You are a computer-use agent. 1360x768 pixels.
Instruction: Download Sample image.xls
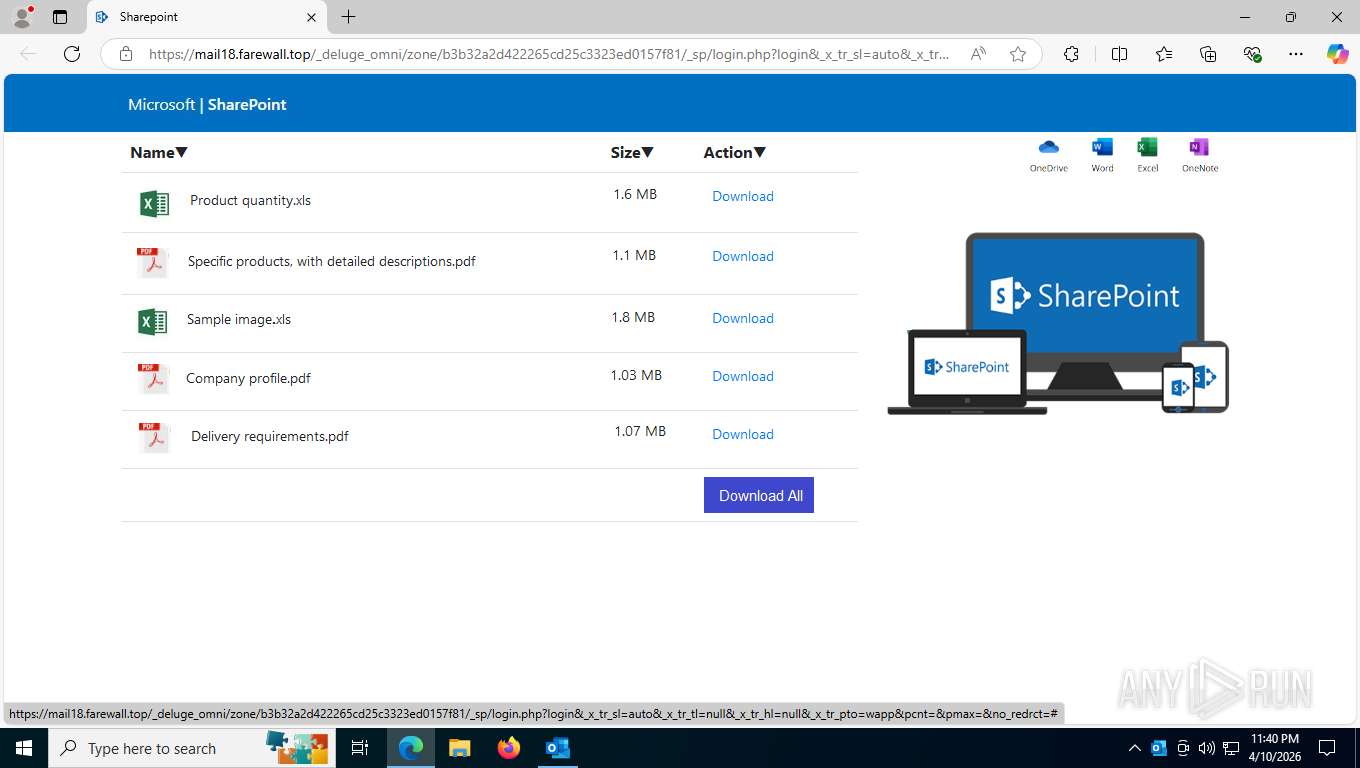point(743,318)
